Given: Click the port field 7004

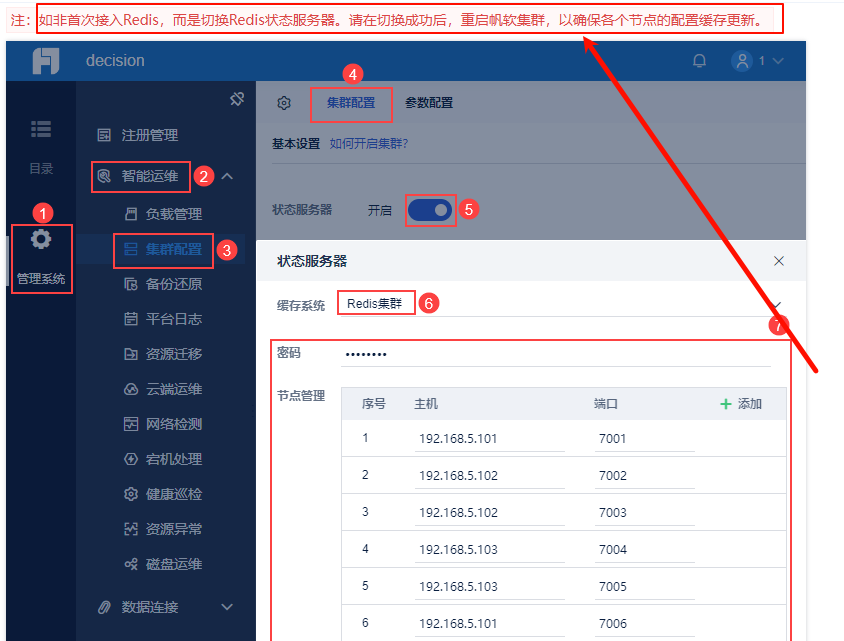Looking at the screenshot, I should point(645,550).
